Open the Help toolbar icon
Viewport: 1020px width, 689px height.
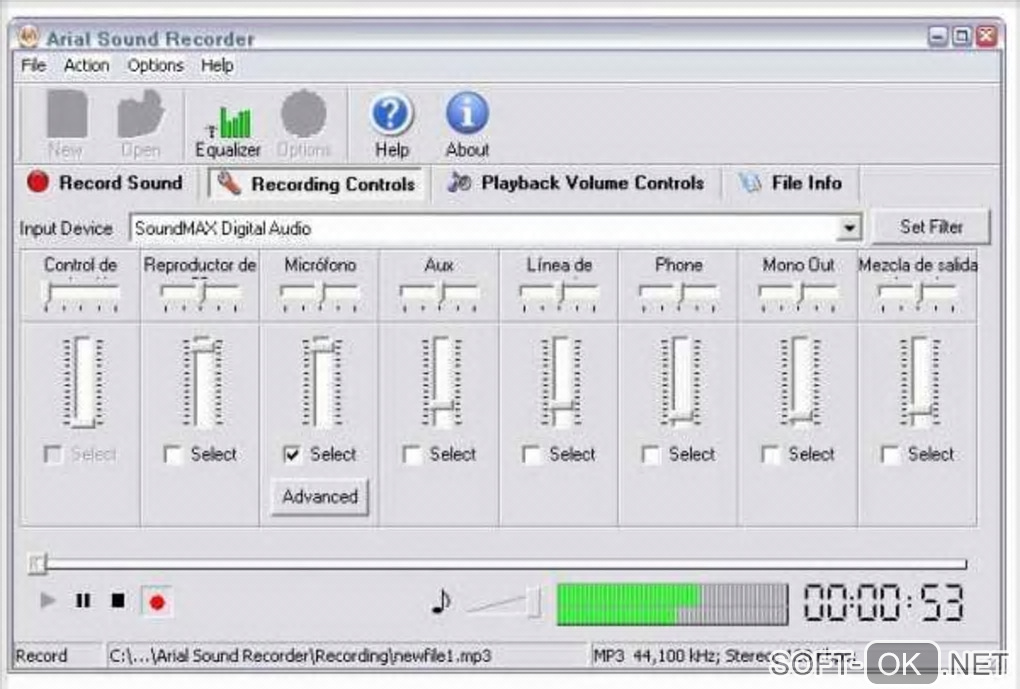[x=392, y=125]
